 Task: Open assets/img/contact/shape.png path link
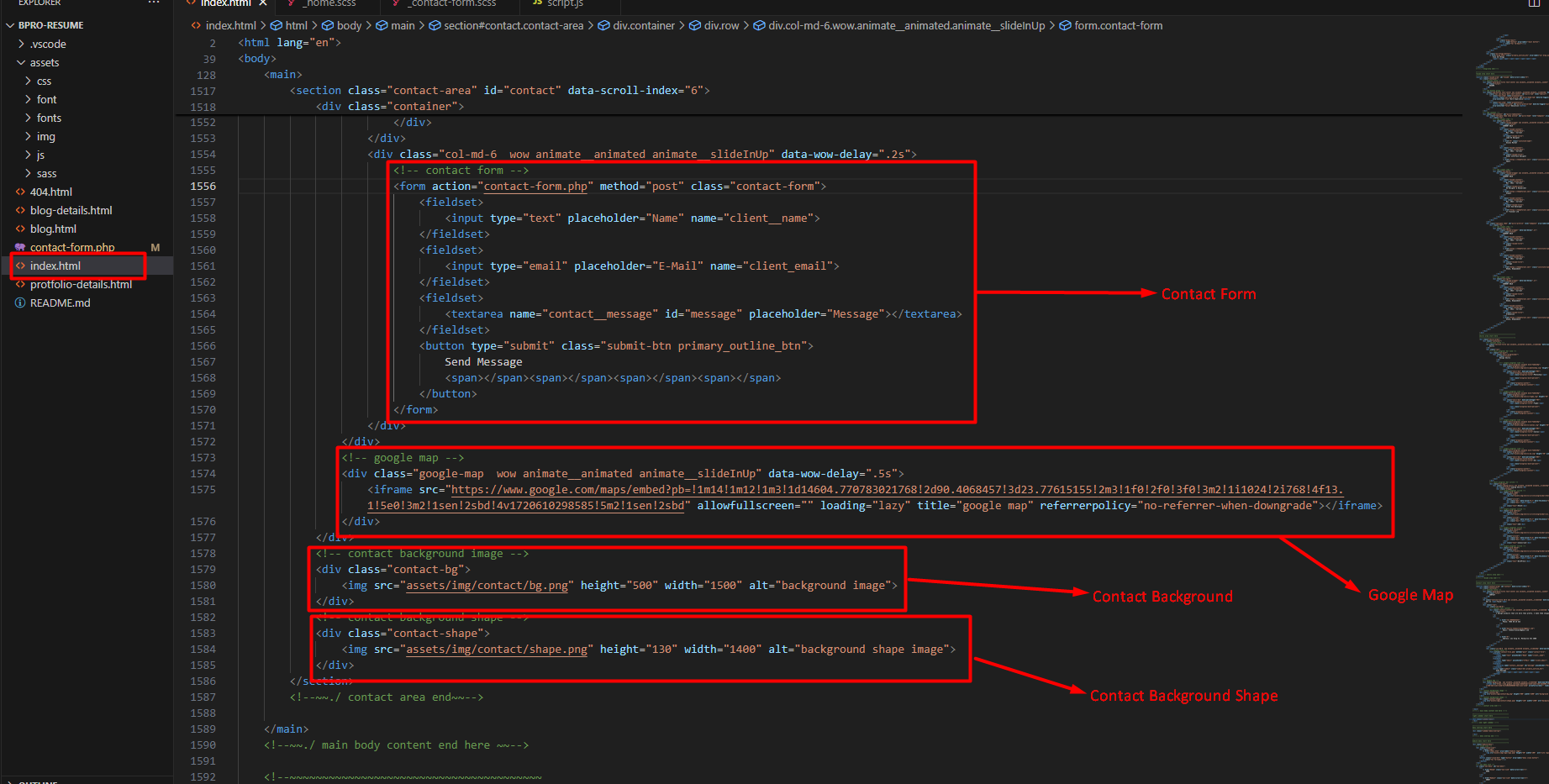tap(497, 650)
